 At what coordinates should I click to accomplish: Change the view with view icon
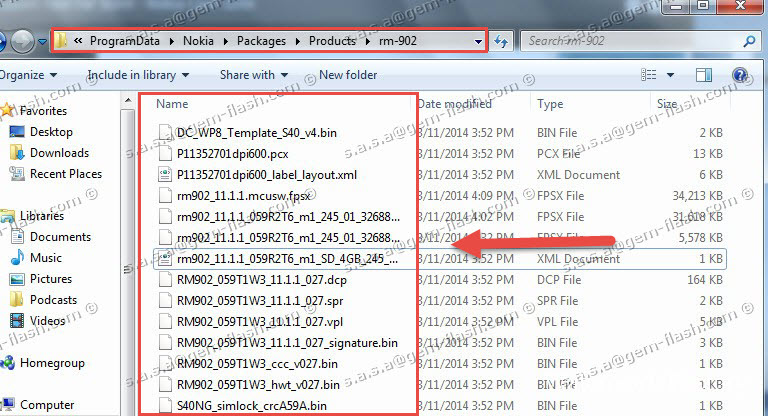[648, 75]
